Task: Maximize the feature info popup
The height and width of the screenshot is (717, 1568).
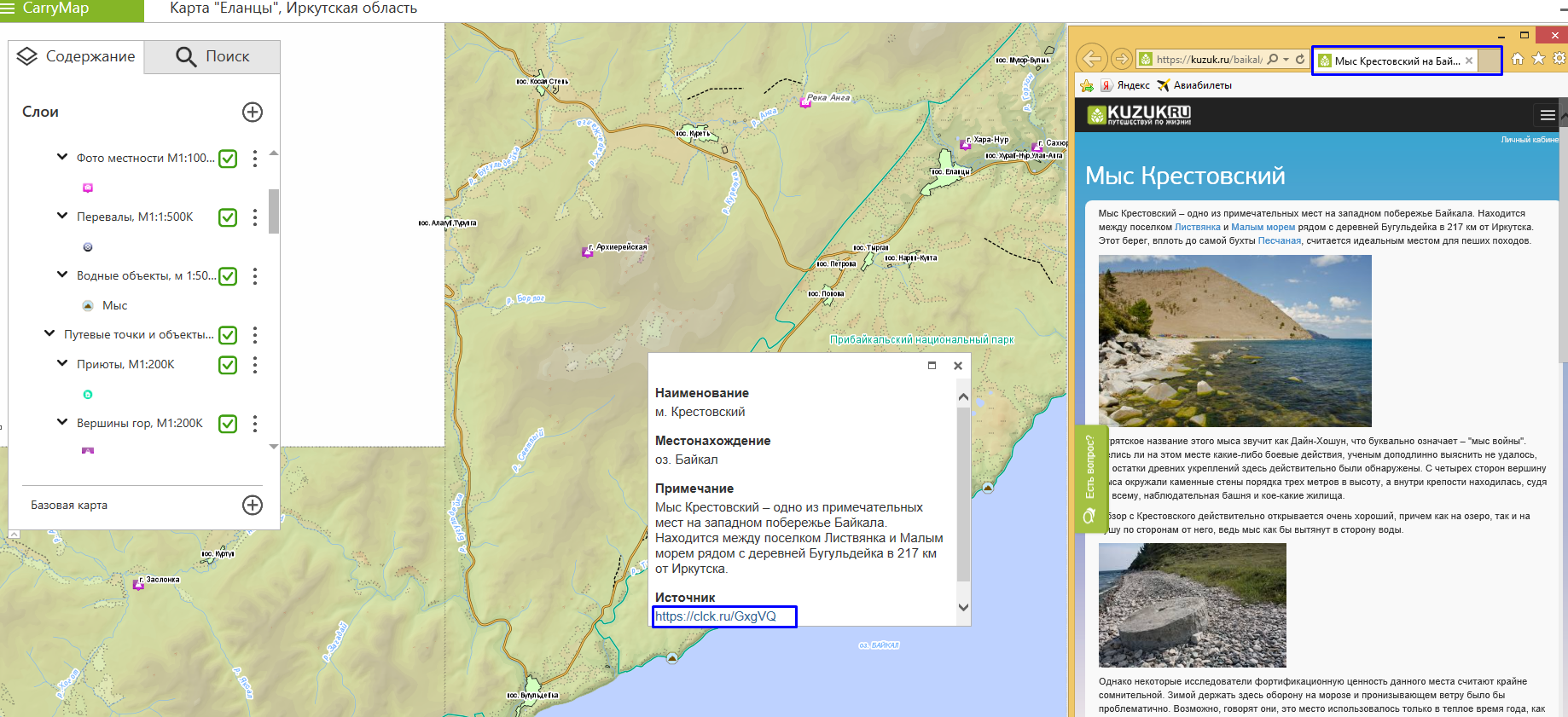Action: point(932,366)
